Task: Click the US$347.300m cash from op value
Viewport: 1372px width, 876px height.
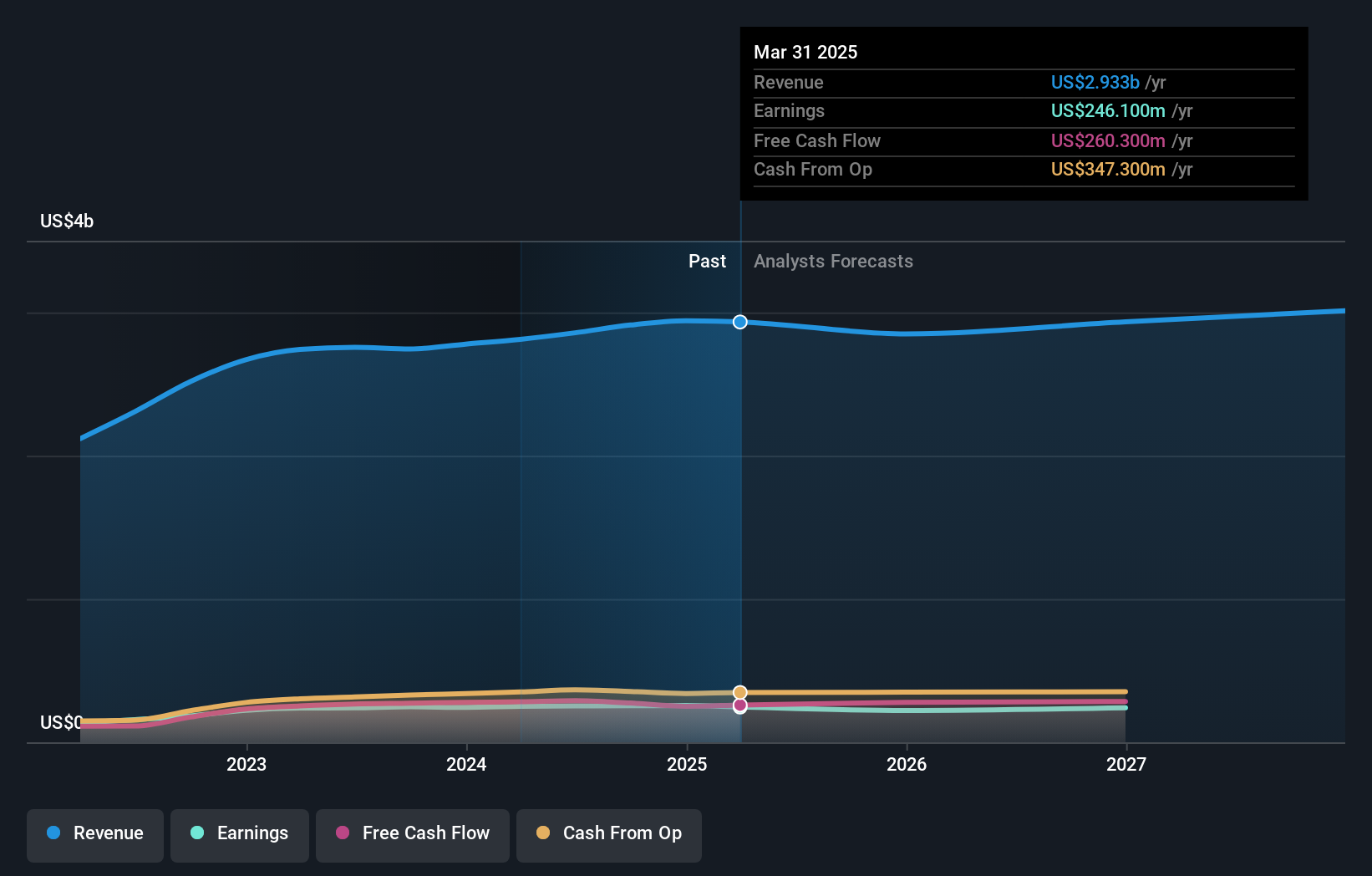Action: coord(1108,169)
